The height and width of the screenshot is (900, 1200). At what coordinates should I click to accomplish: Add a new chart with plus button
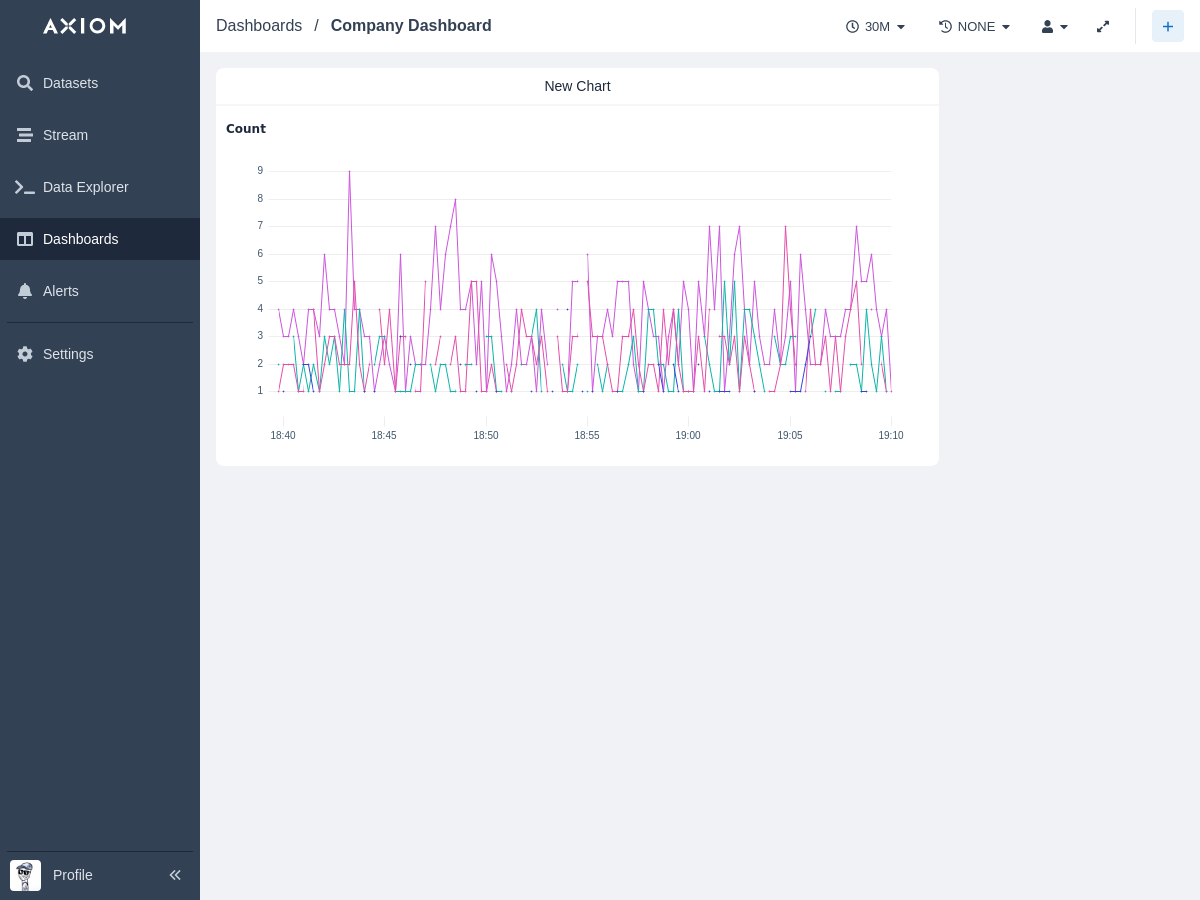pos(1167,27)
